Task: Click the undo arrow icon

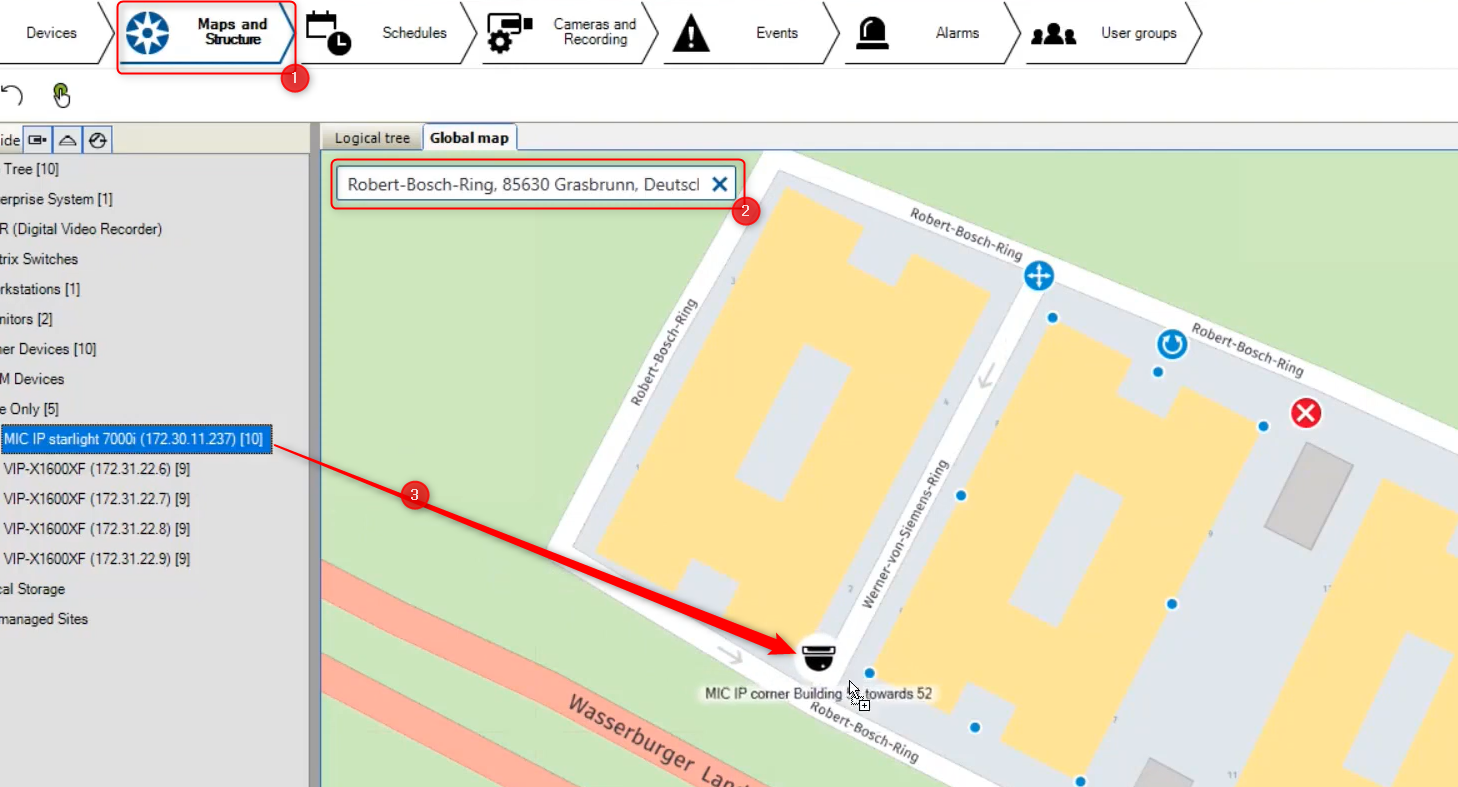Action: tap(11, 95)
